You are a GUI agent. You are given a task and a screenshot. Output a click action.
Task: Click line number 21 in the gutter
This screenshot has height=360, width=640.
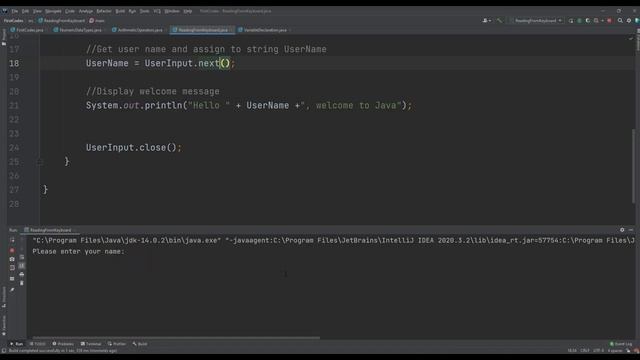[14, 106]
